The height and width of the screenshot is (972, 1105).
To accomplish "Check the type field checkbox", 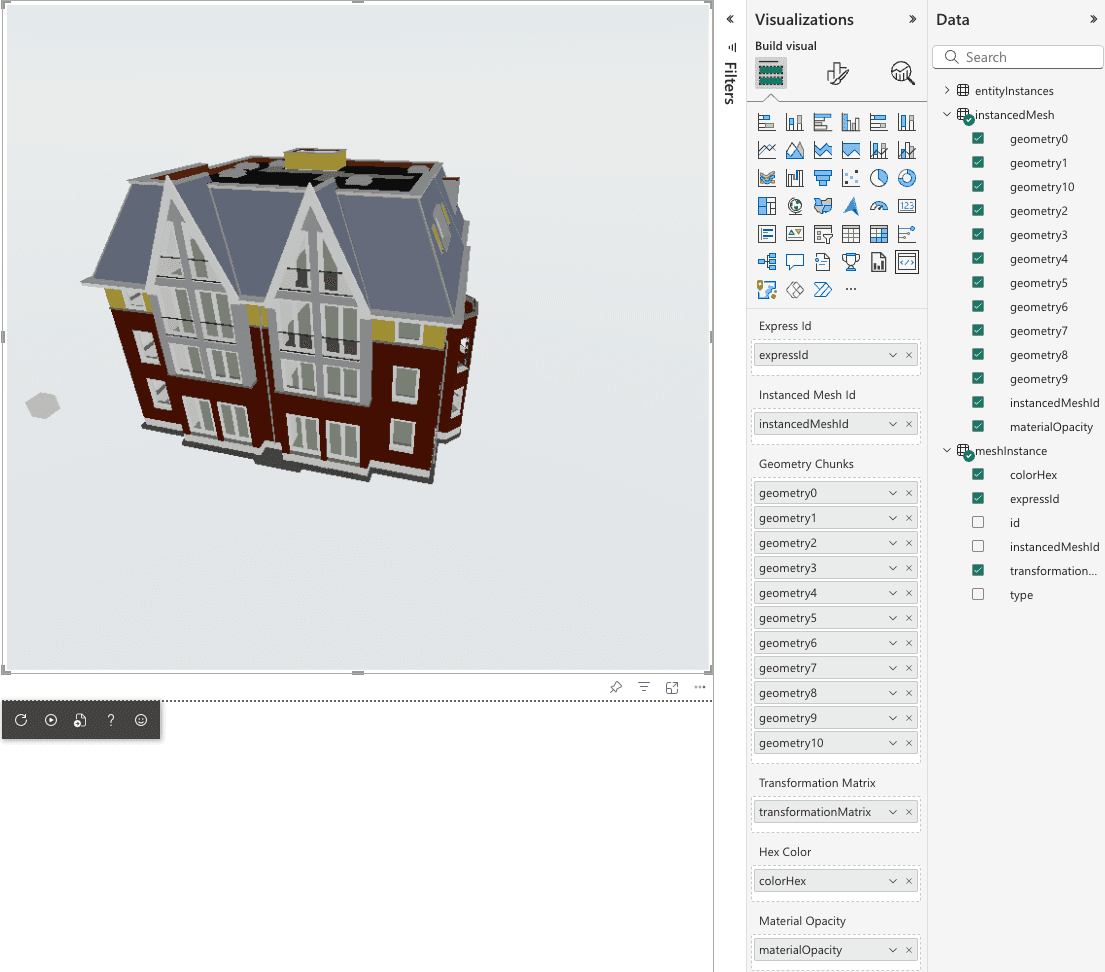I will tap(978, 595).
